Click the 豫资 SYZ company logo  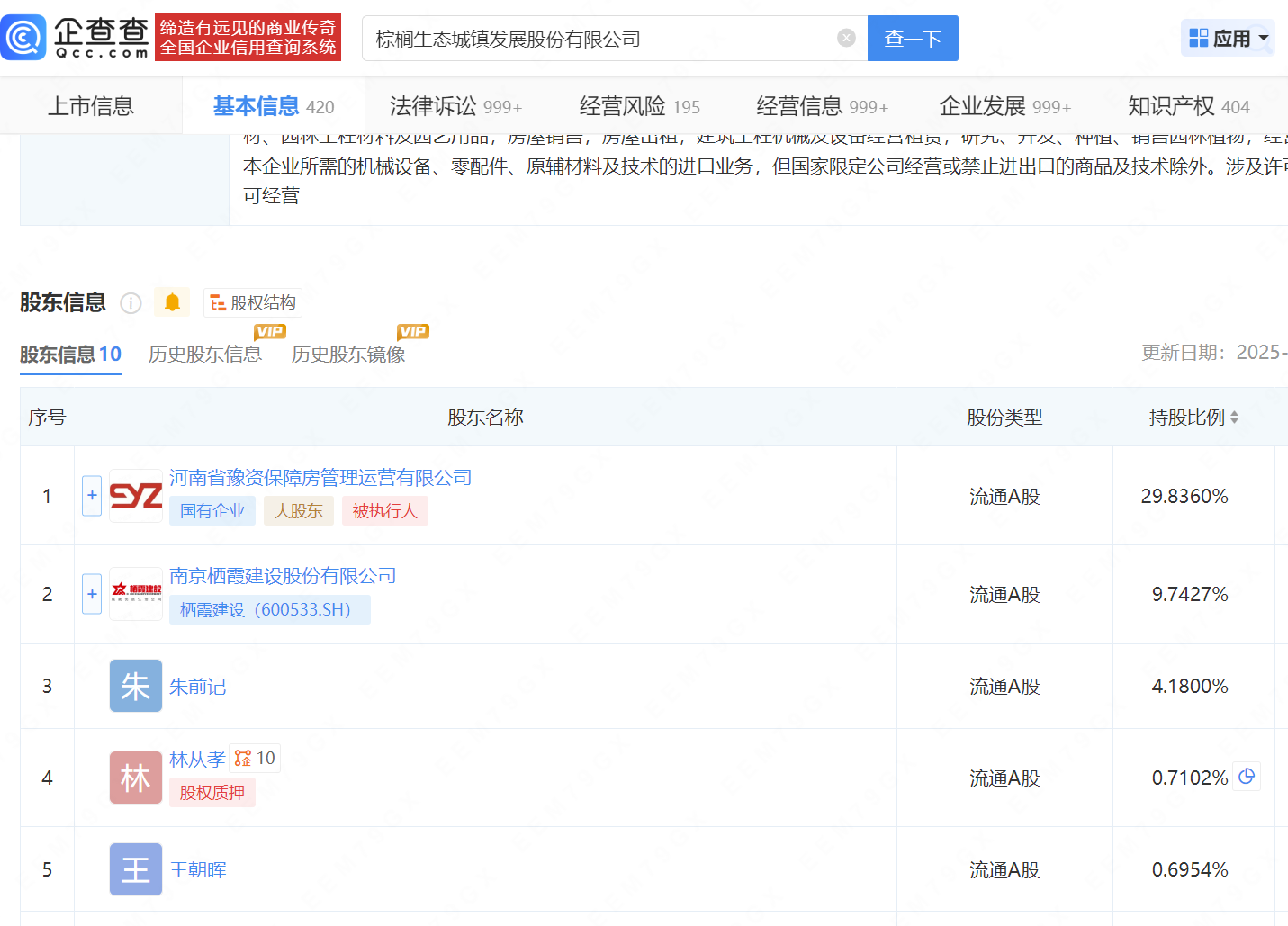135,495
